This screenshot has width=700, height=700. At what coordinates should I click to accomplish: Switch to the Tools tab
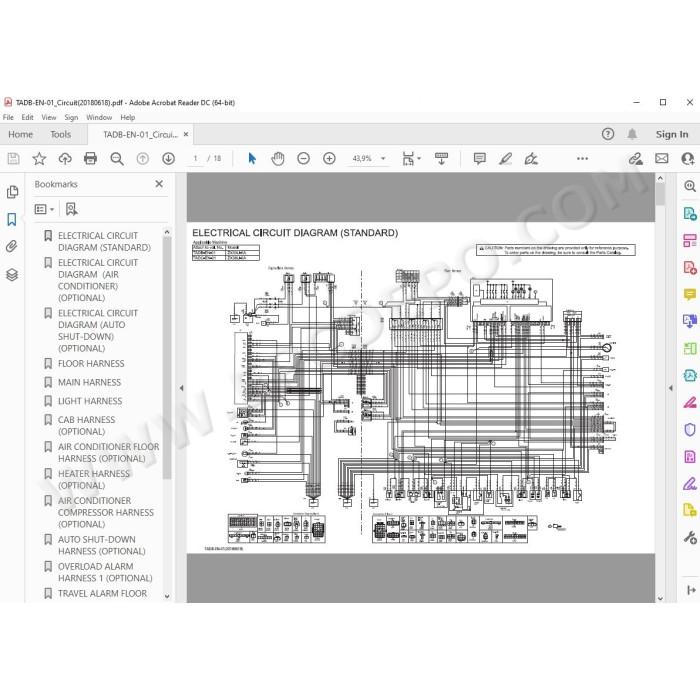(x=60, y=134)
